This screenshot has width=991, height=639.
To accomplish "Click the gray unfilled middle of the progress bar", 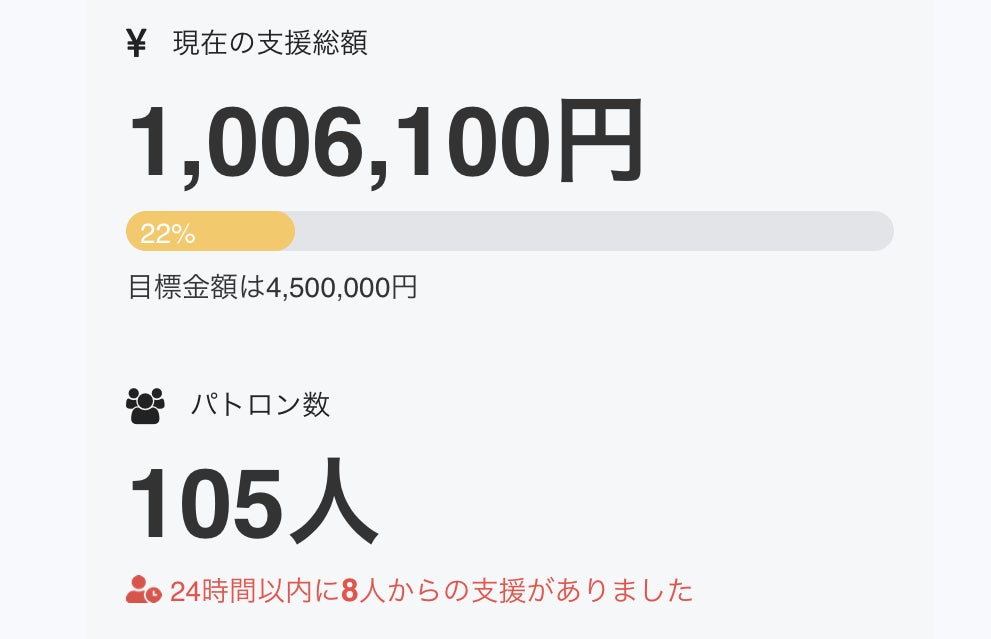I will (x=590, y=231).
